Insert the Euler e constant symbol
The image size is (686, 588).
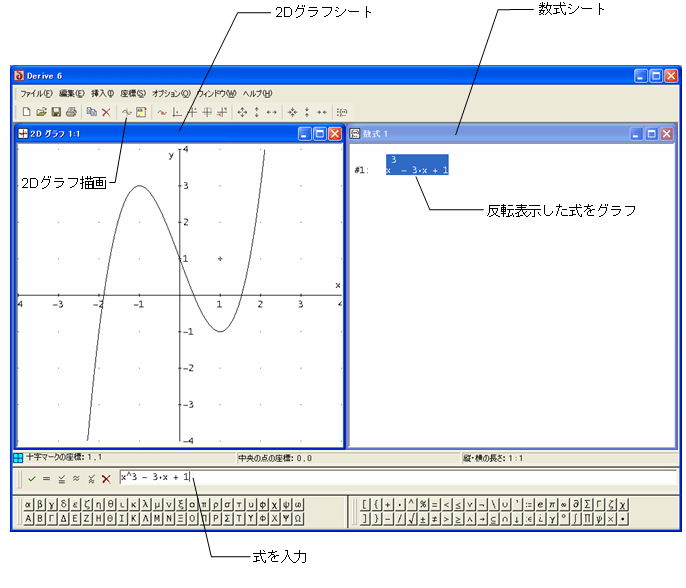point(542,504)
